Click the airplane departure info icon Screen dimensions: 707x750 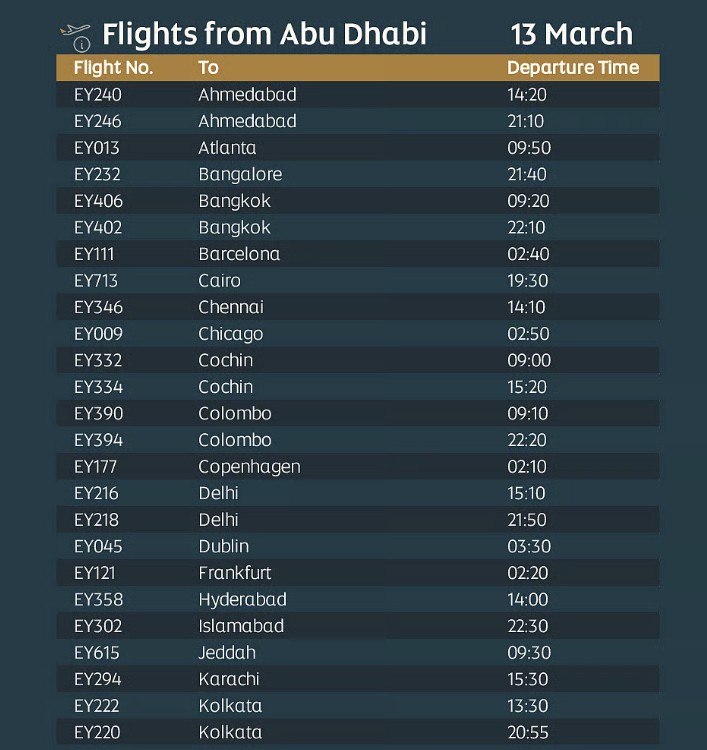76,37
